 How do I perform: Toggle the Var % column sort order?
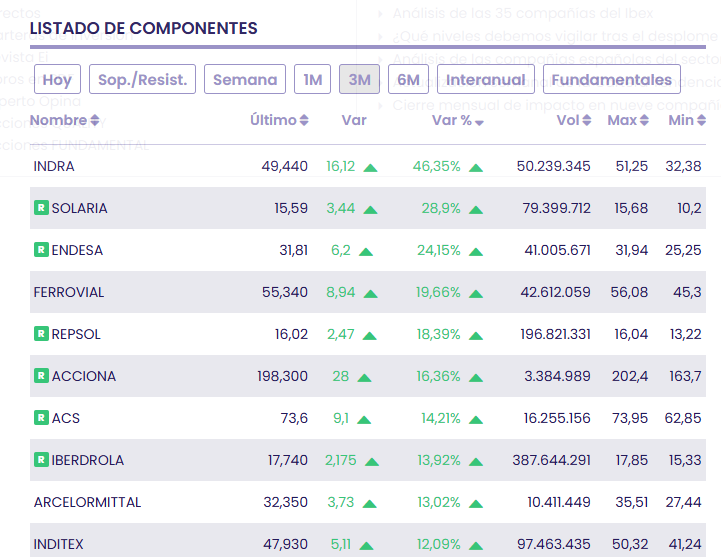(458, 121)
